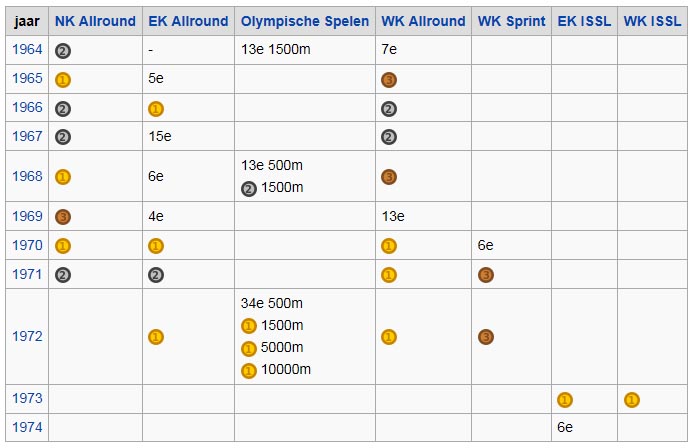Open the year 1972 link
The height and width of the screenshot is (448, 689).
pyautogui.click(x=27, y=336)
